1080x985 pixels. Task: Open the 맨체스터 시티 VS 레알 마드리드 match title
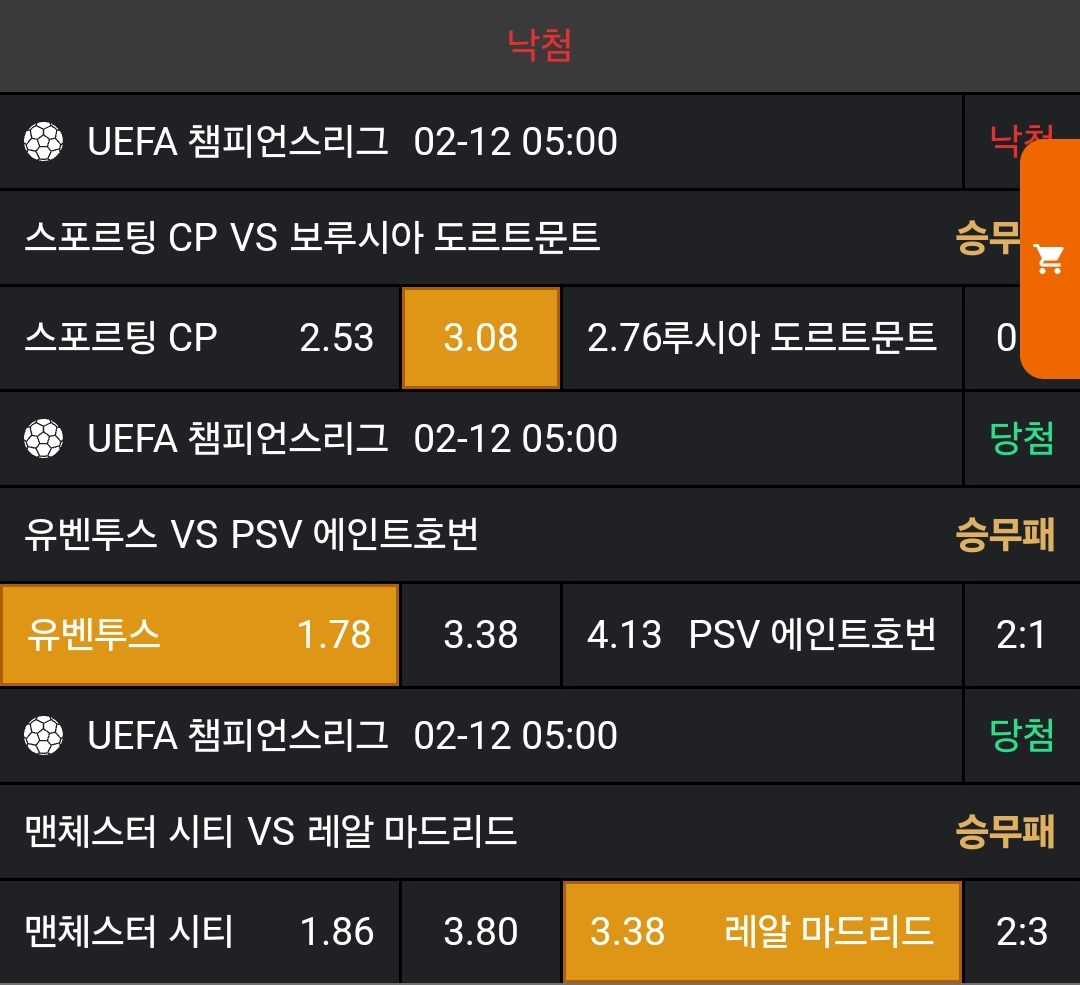click(270, 832)
